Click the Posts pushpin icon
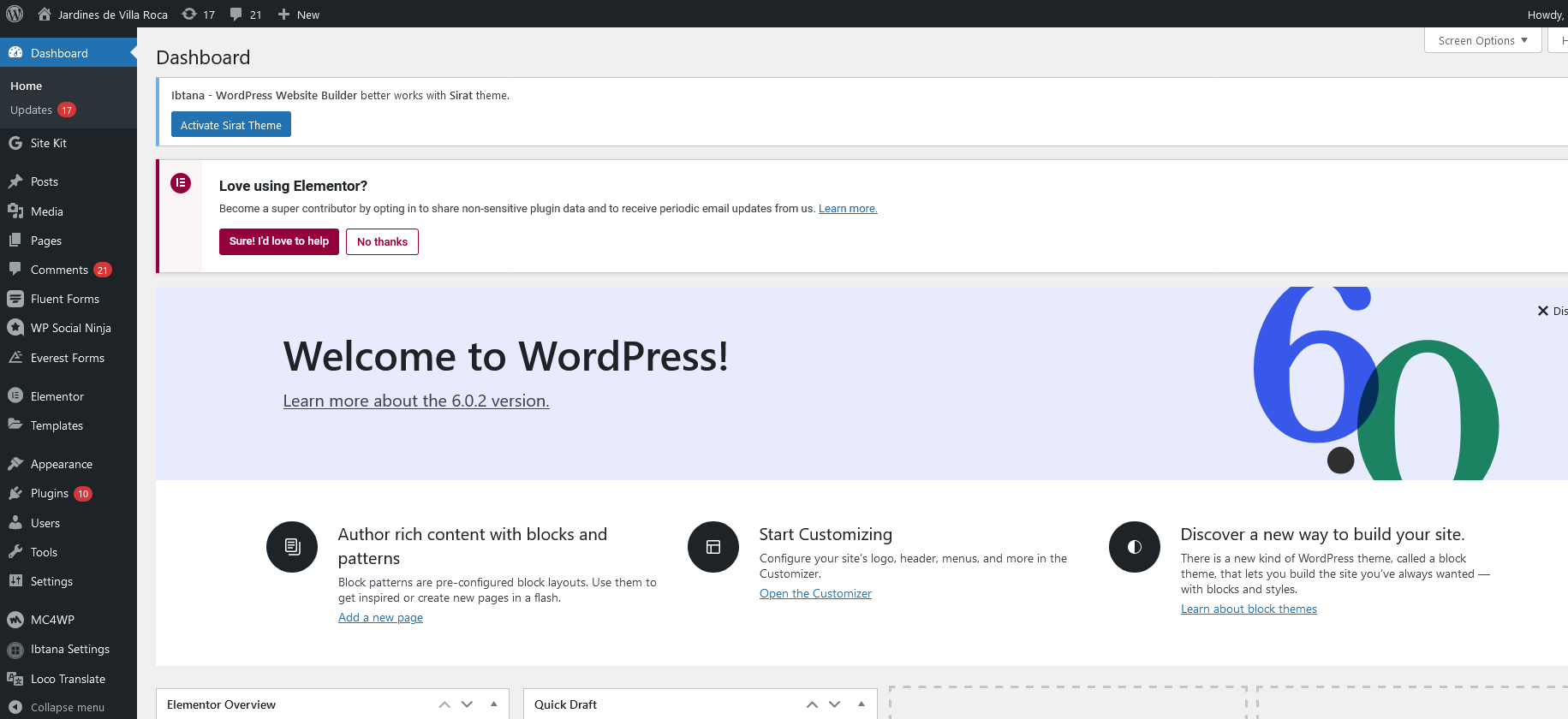Screen dimensions: 1568x719 click(15, 181)
